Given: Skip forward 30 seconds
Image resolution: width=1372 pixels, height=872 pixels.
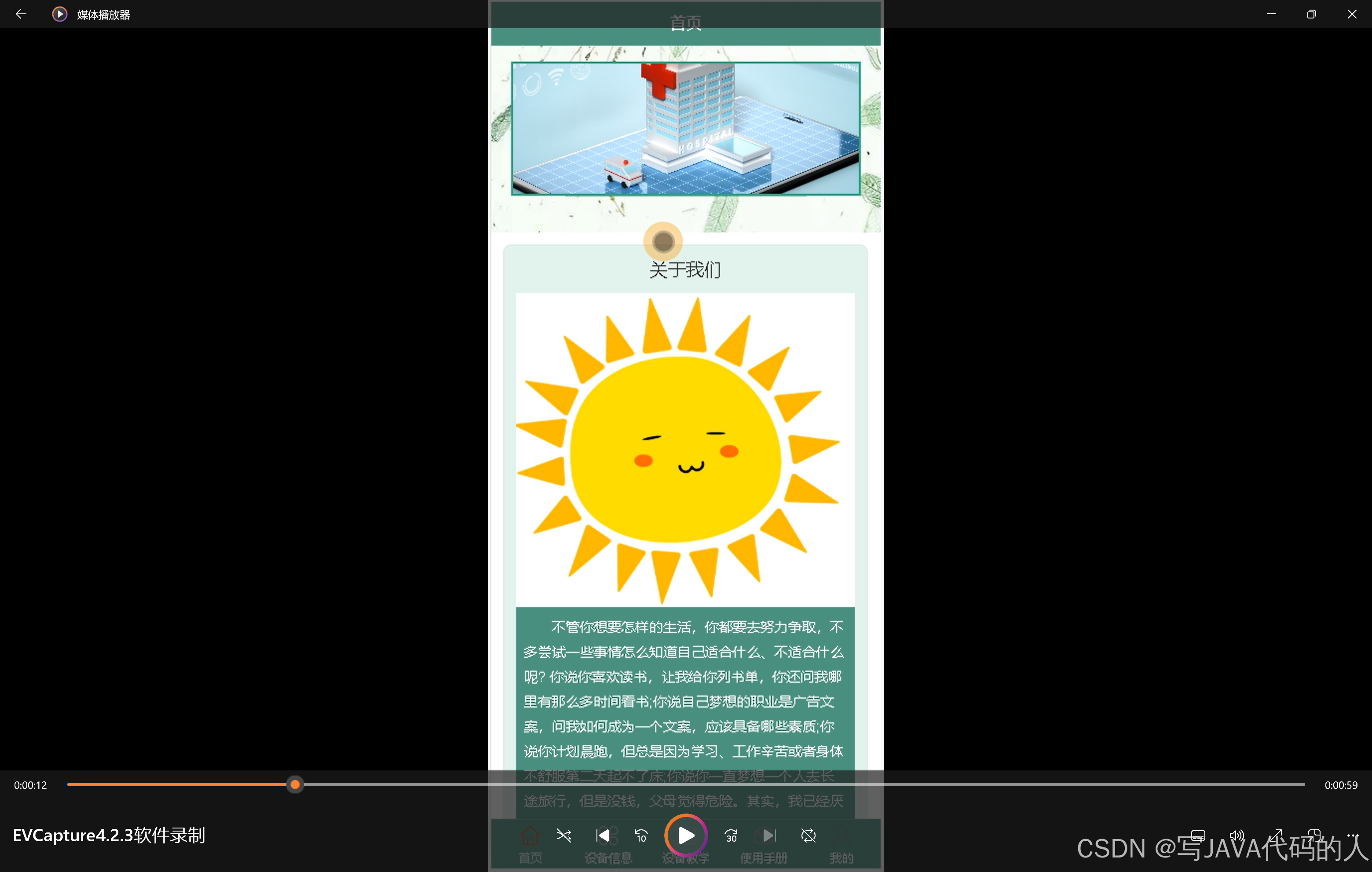Looking at the screenshot, I should click(731, 836).
